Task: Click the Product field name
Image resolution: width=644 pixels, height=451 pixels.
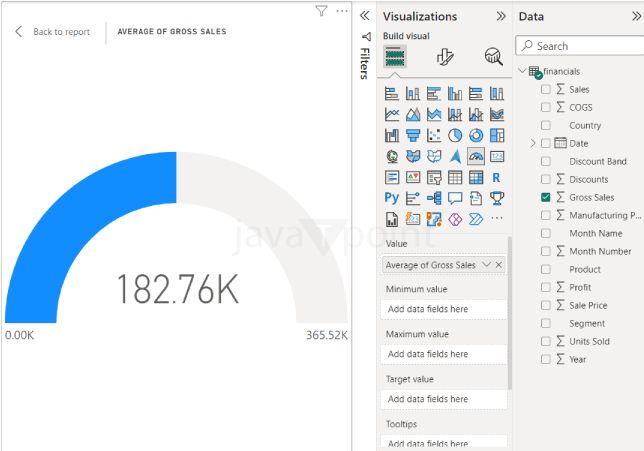Action: (x=585, y=269)
